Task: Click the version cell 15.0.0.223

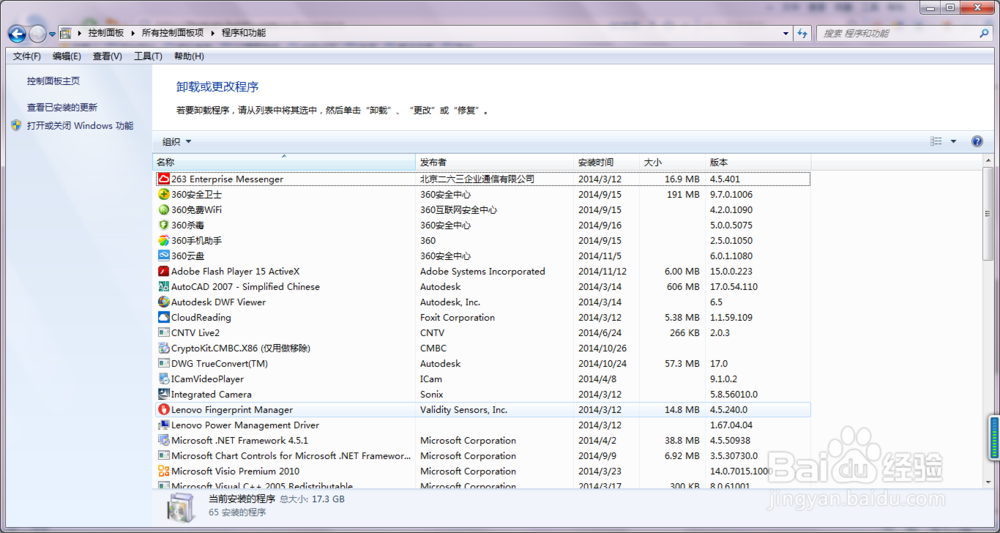Action: [731, 271]
